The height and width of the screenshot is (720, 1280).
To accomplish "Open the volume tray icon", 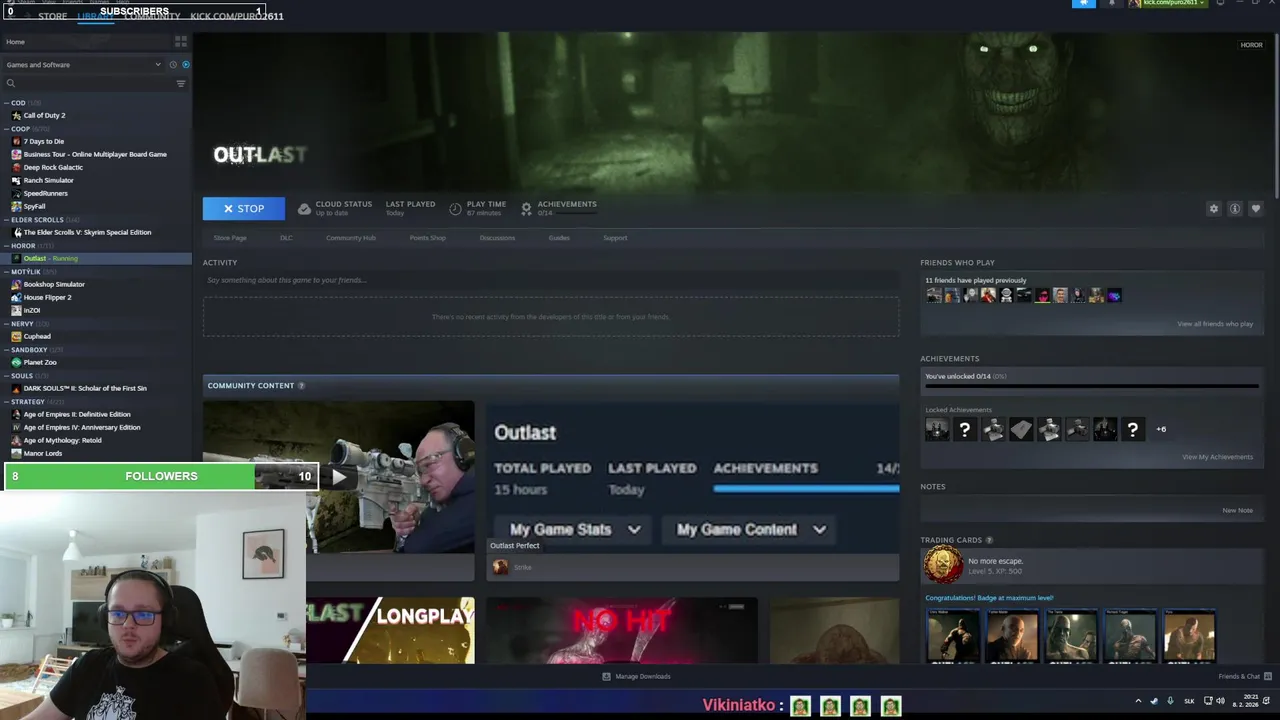I will (x=1220, y=701).
